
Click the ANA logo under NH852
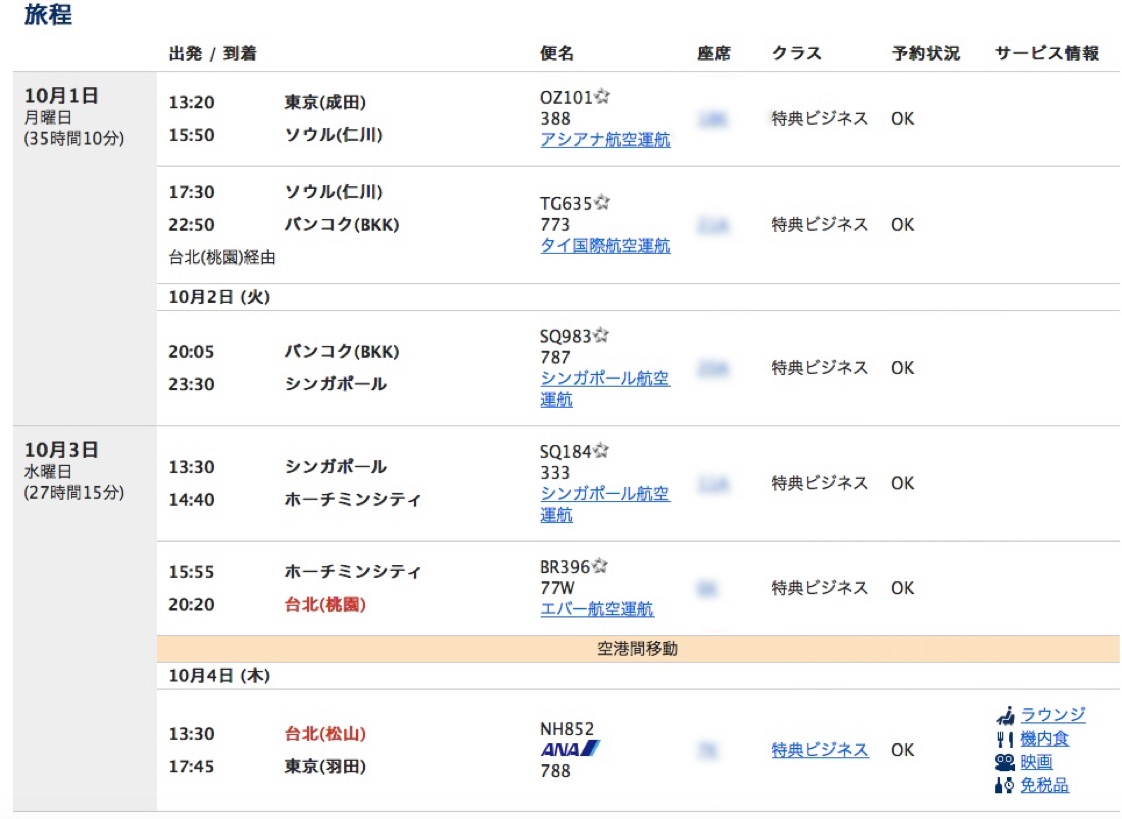point(570,749)
